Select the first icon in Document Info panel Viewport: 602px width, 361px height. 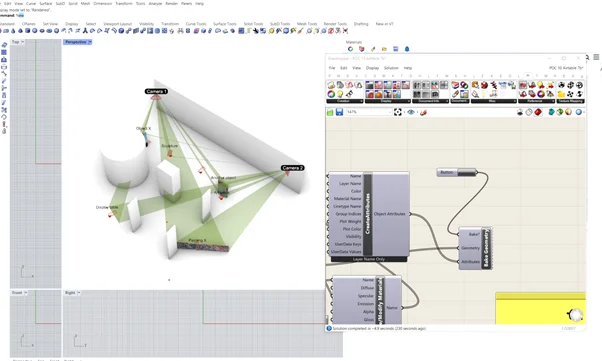(417, 85)
